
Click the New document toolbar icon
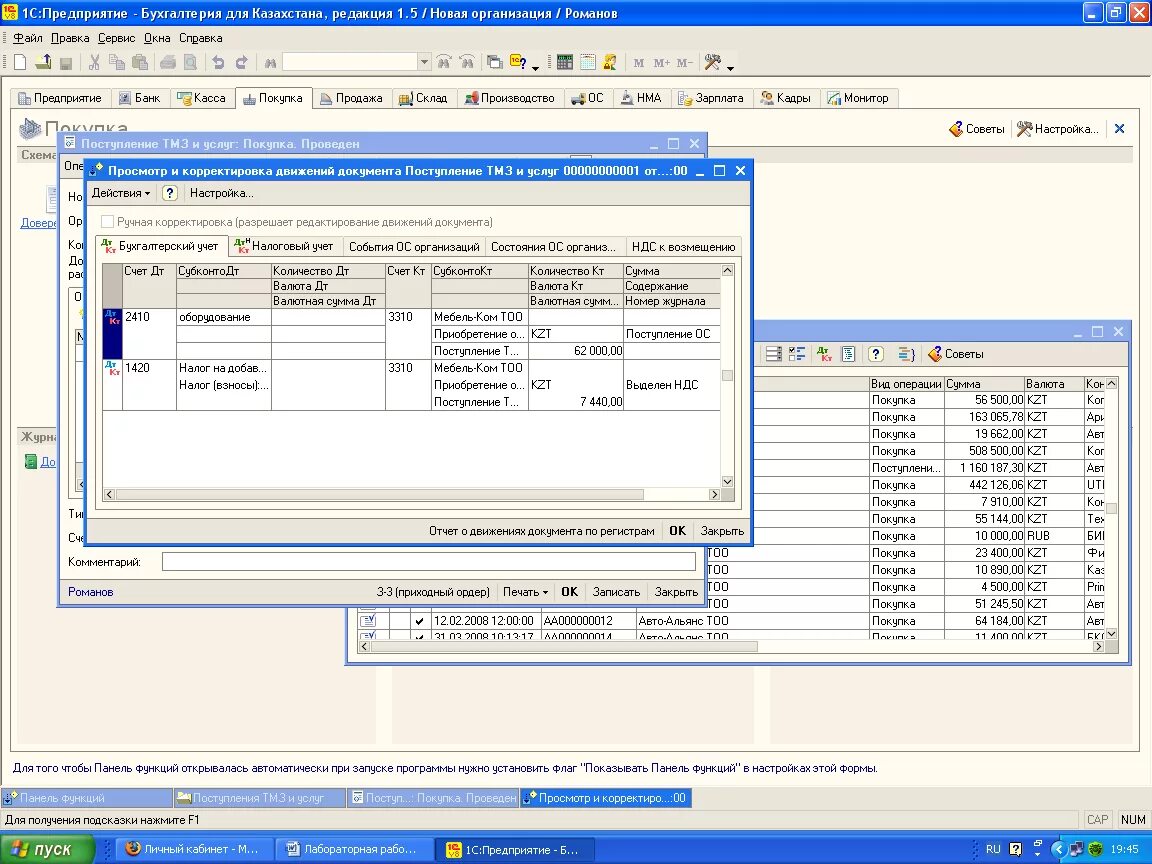[x=20, y=62]
